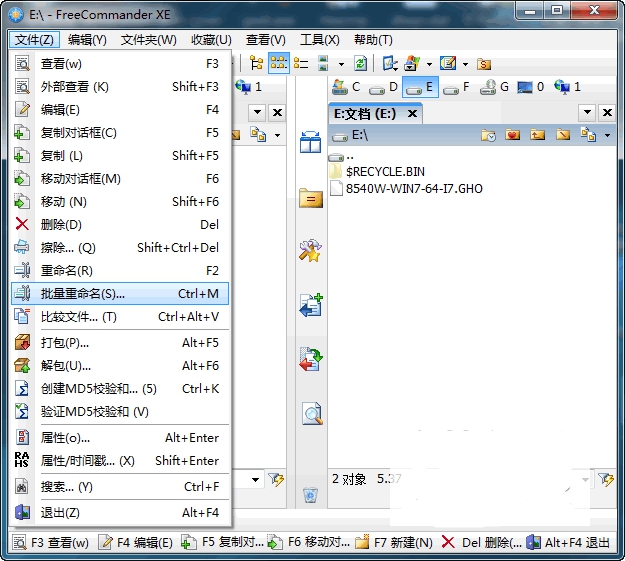
Task: Expand the thumbnails view dropdown arrow
Action: [x=341, y=64]
